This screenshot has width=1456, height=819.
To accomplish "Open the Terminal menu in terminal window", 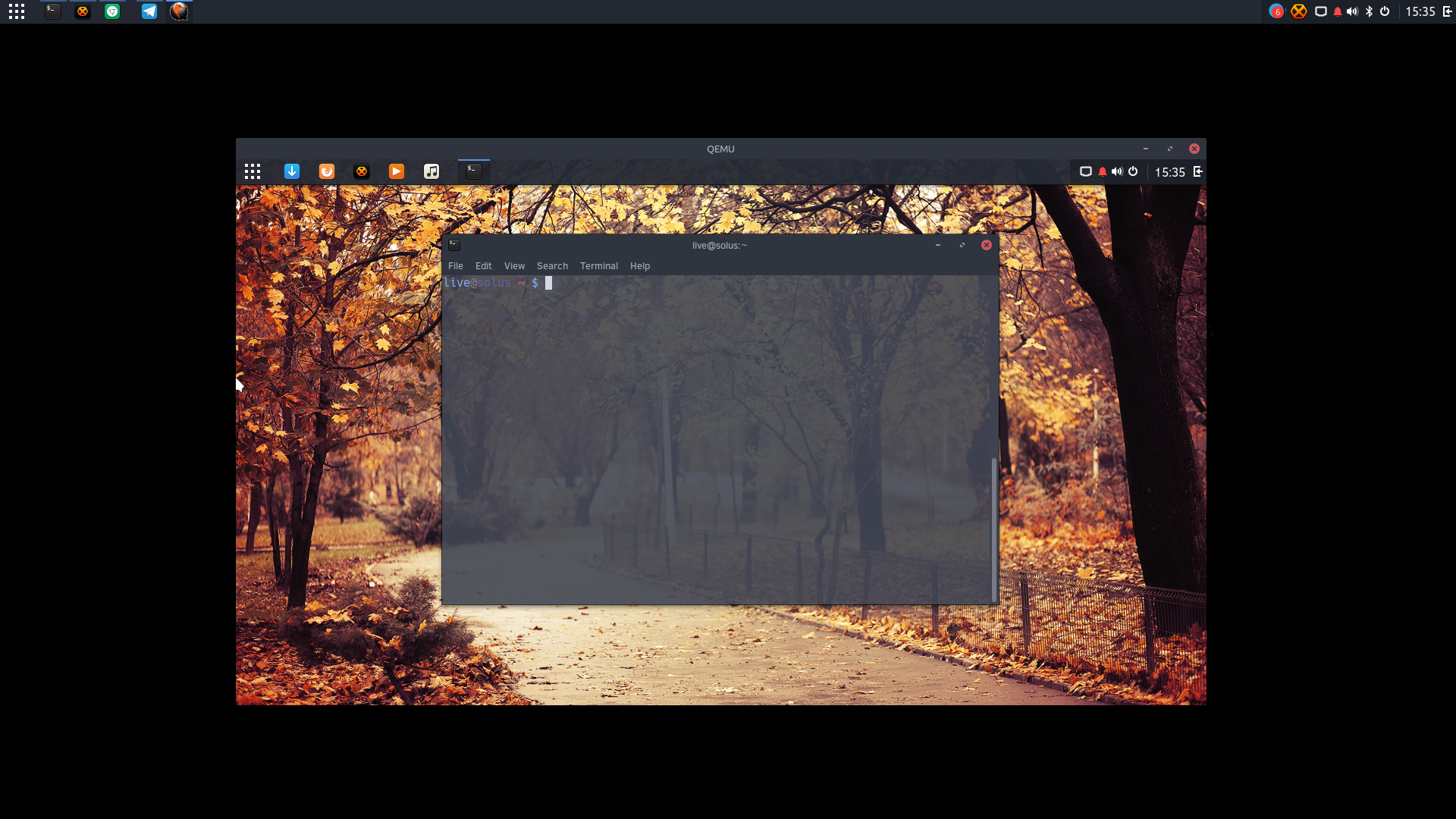I will [x=599, y=266].
